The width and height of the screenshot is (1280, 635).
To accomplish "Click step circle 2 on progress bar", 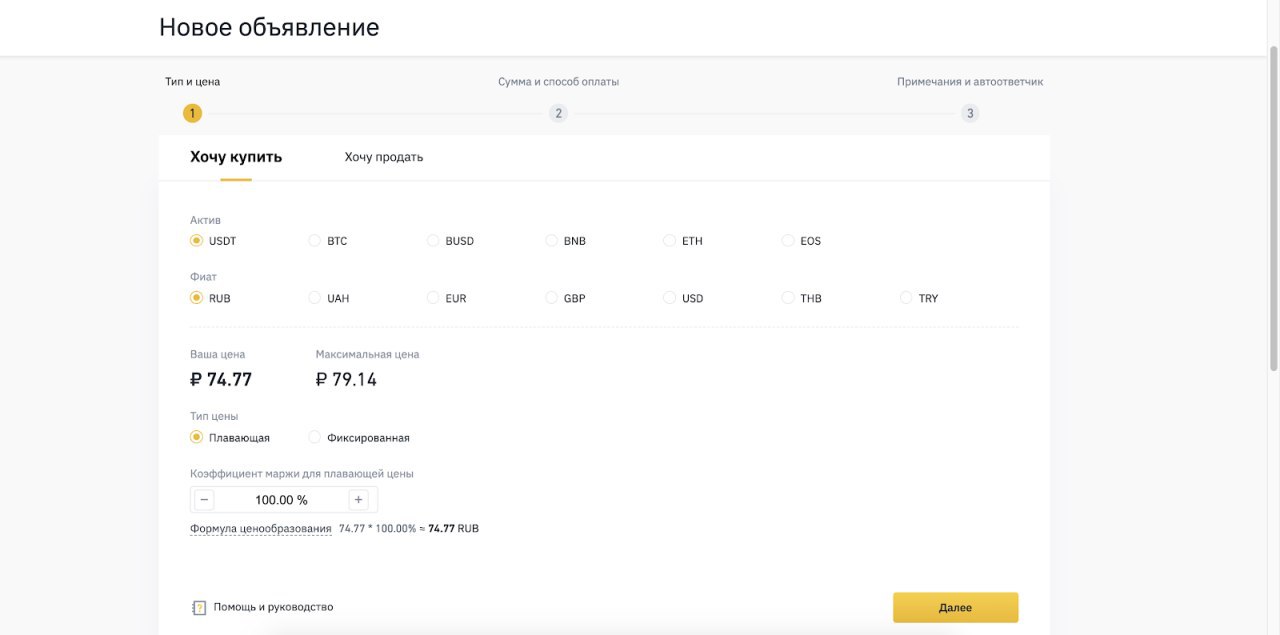I will (558, 112).
